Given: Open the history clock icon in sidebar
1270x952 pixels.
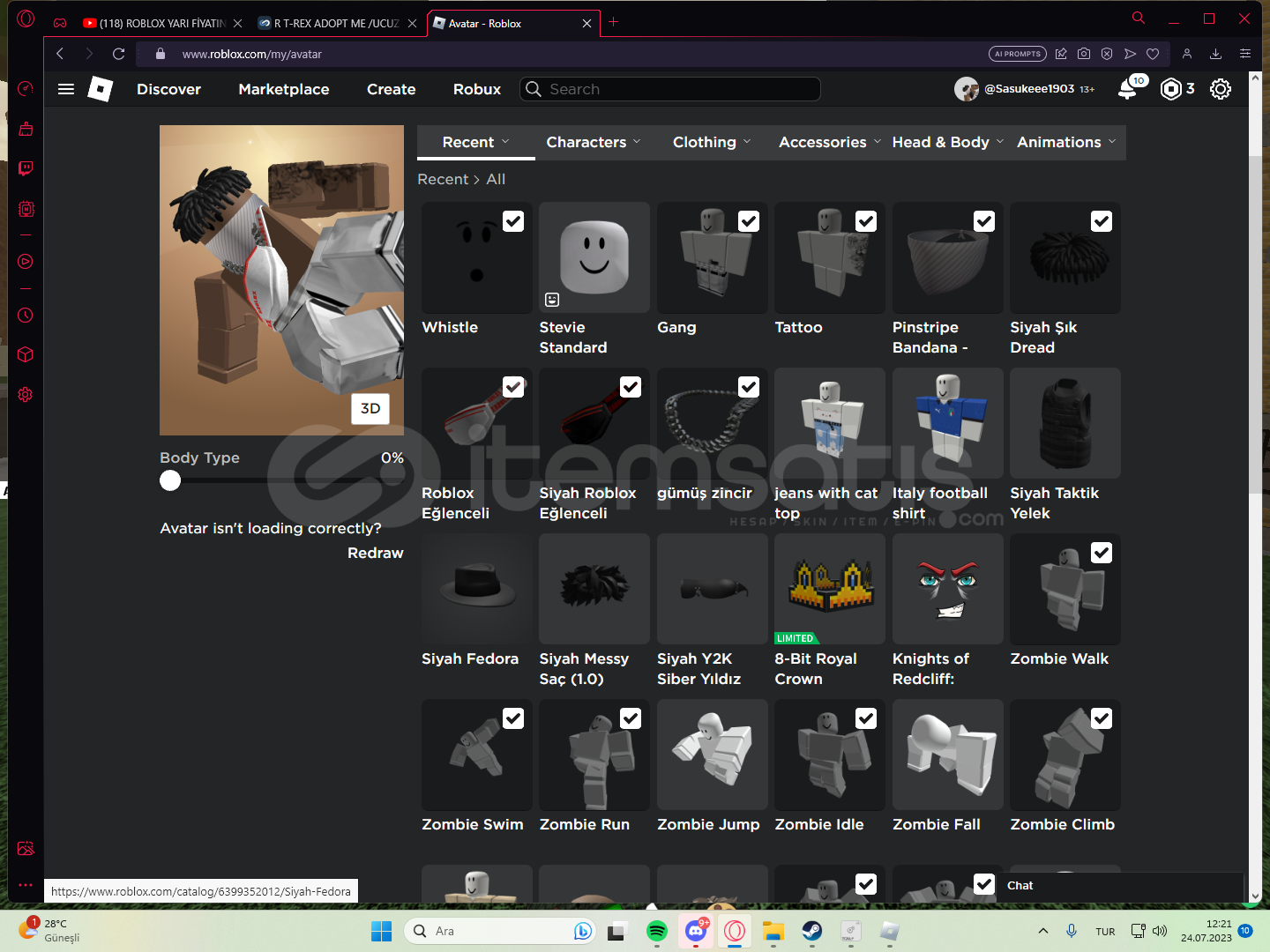Looking at the screenshot, I should click(26, 315).
